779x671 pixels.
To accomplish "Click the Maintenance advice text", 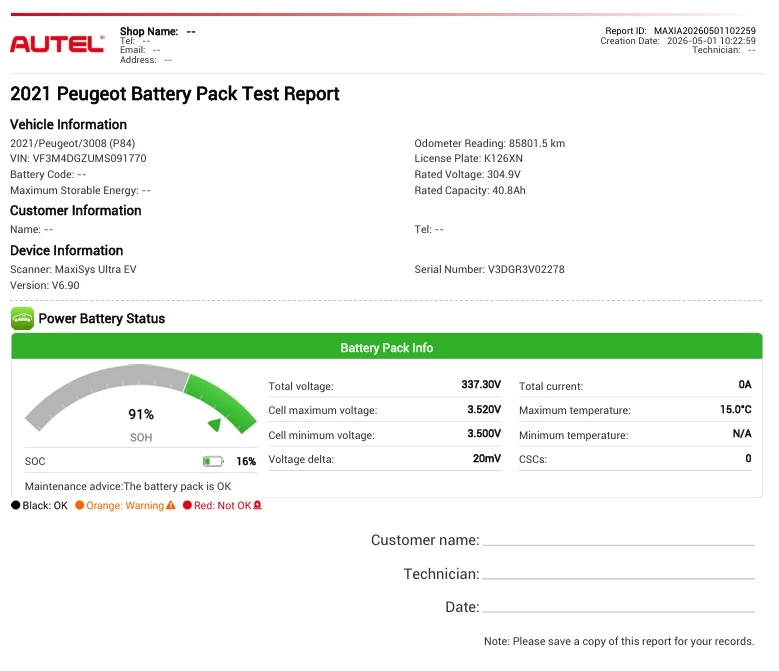I will point(128,486).
